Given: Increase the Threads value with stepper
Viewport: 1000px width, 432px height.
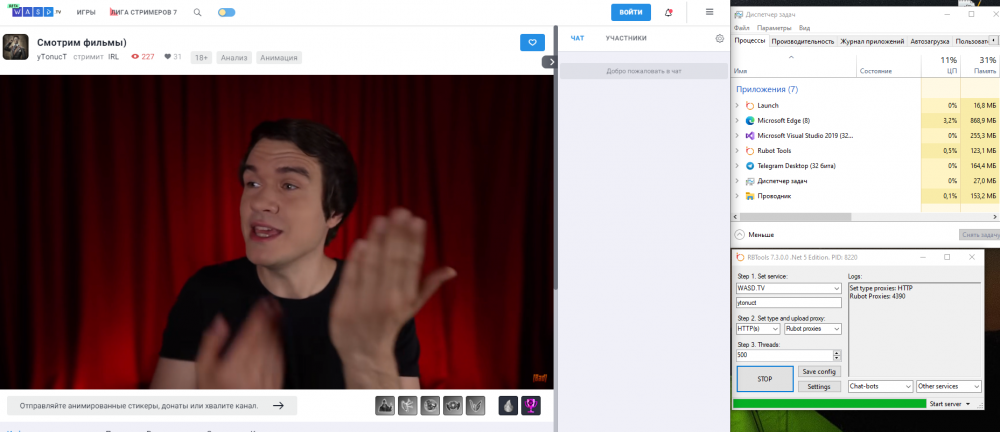Looking at the screenshot, I should pyautogui.click(x=836, y=352).
